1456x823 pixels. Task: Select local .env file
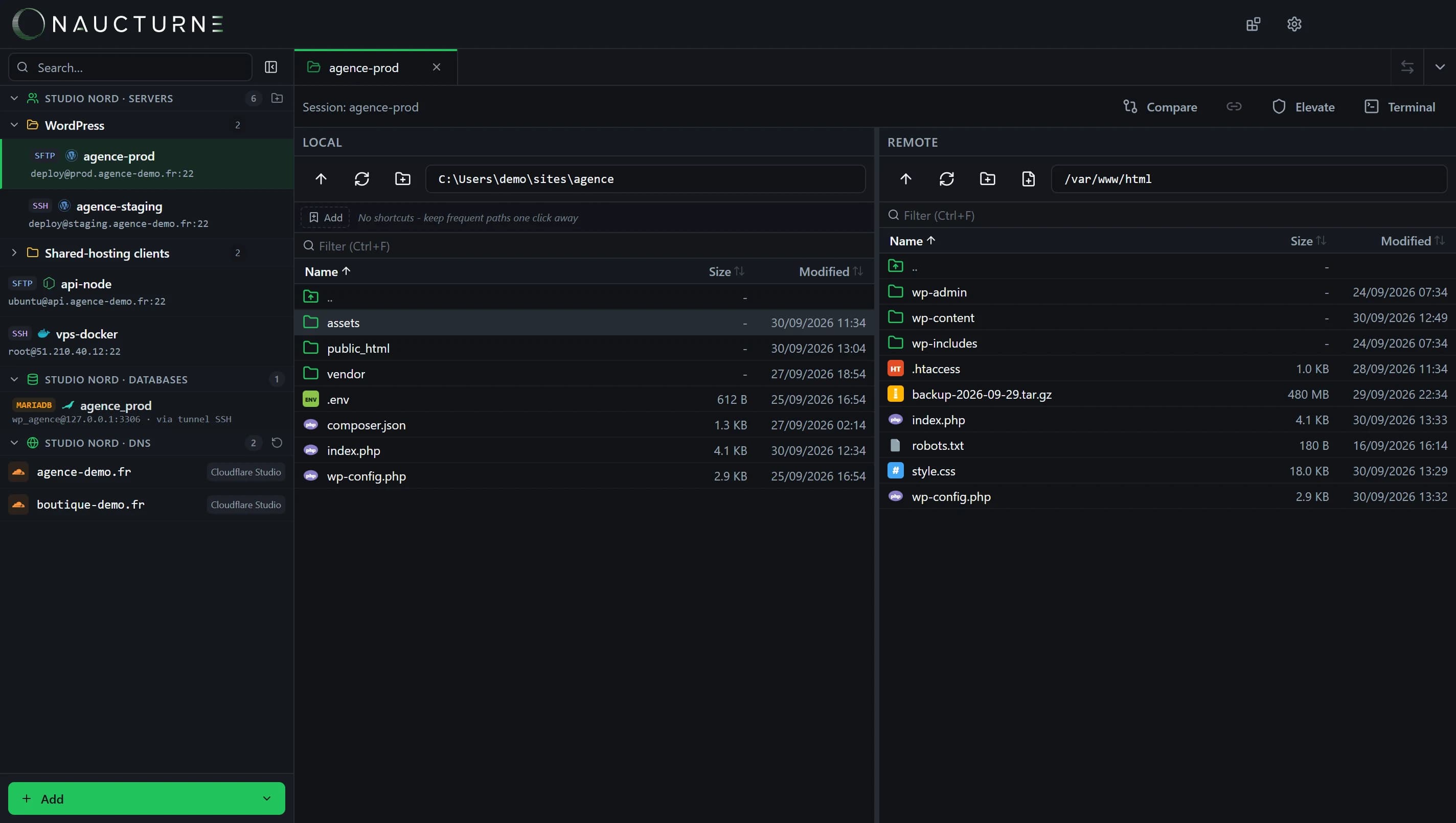click(x=584, y=399)
